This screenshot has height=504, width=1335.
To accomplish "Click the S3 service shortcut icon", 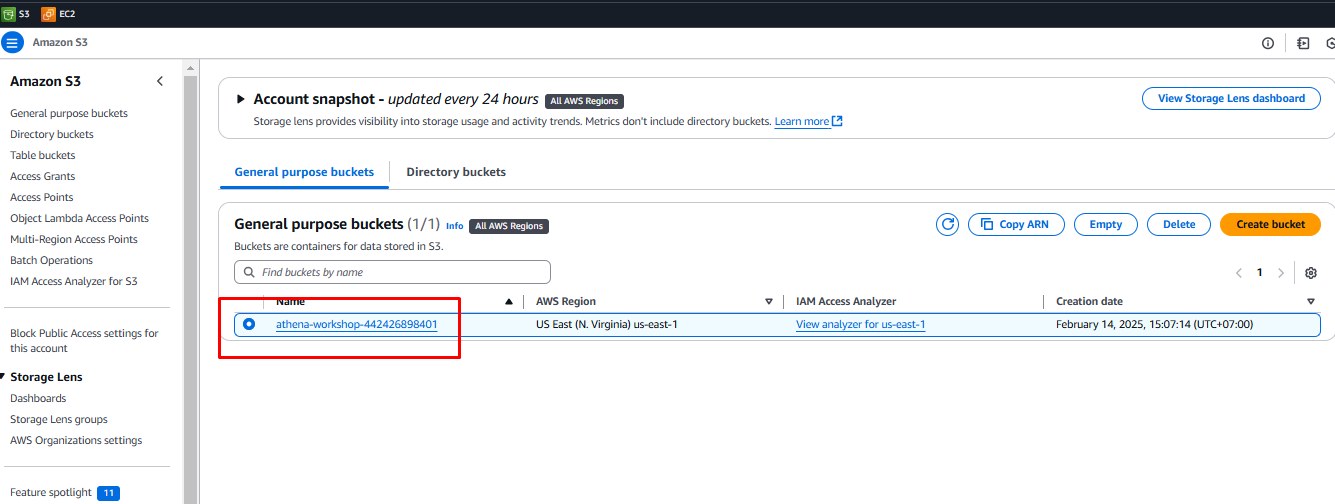I will (x=9, y=14).
